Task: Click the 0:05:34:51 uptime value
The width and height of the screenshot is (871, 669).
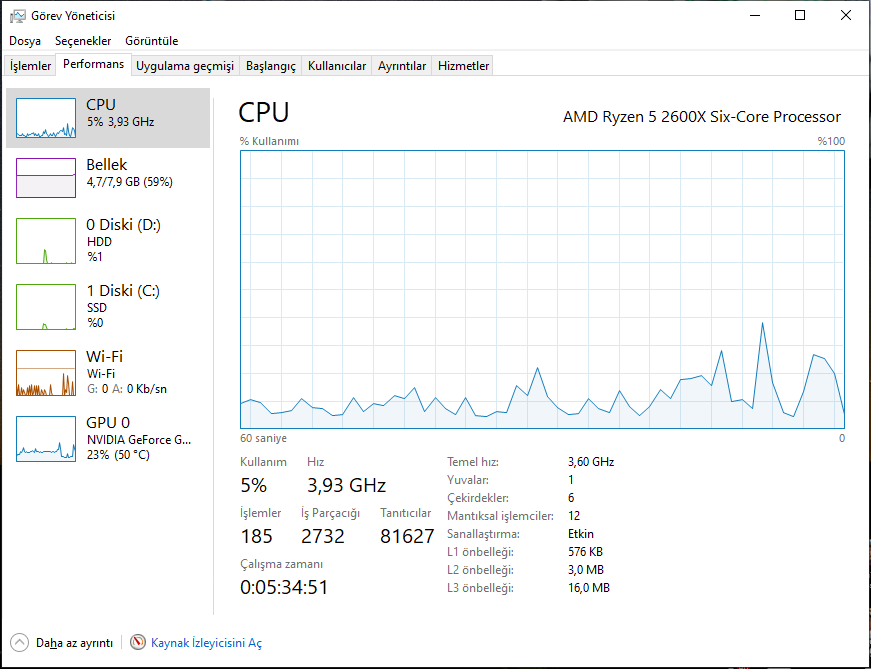Action: [284, 587]
